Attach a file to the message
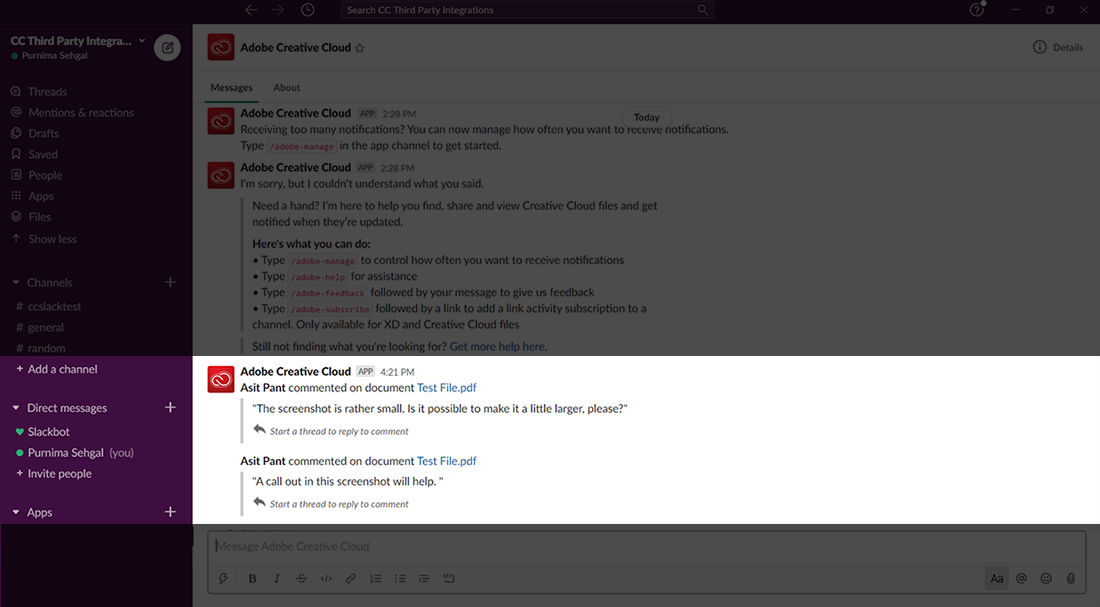Screen dimensions: 1100x607 [x=1071, y=578]
